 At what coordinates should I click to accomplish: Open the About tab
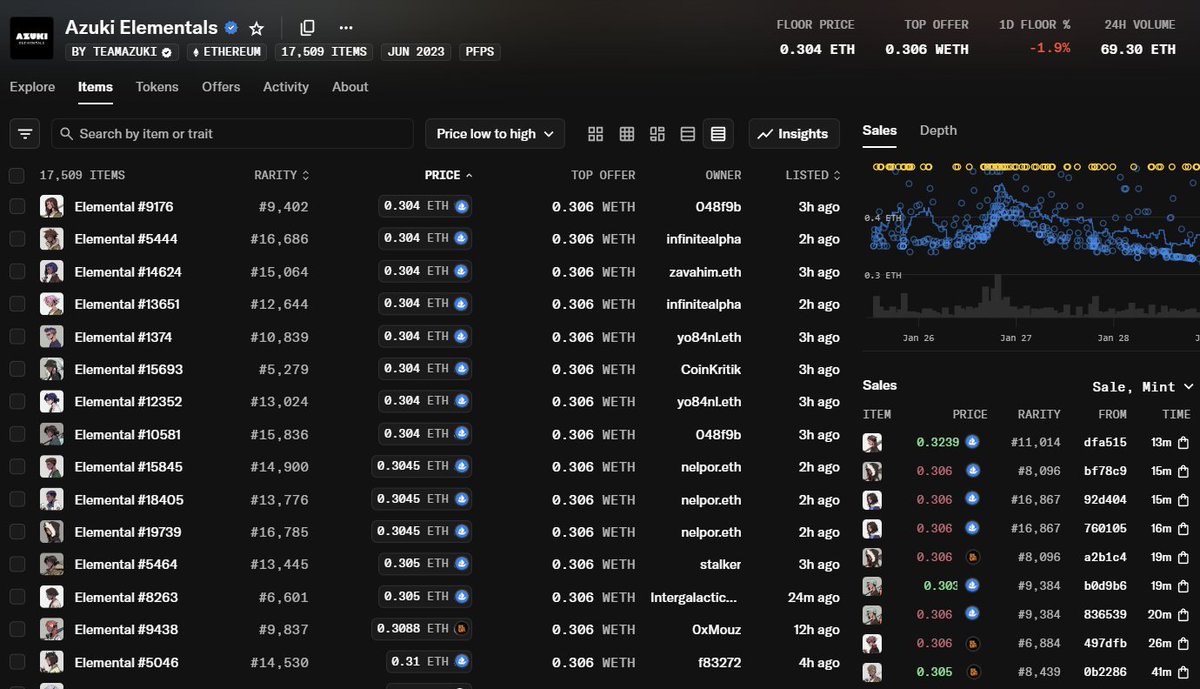coord(350,87)
